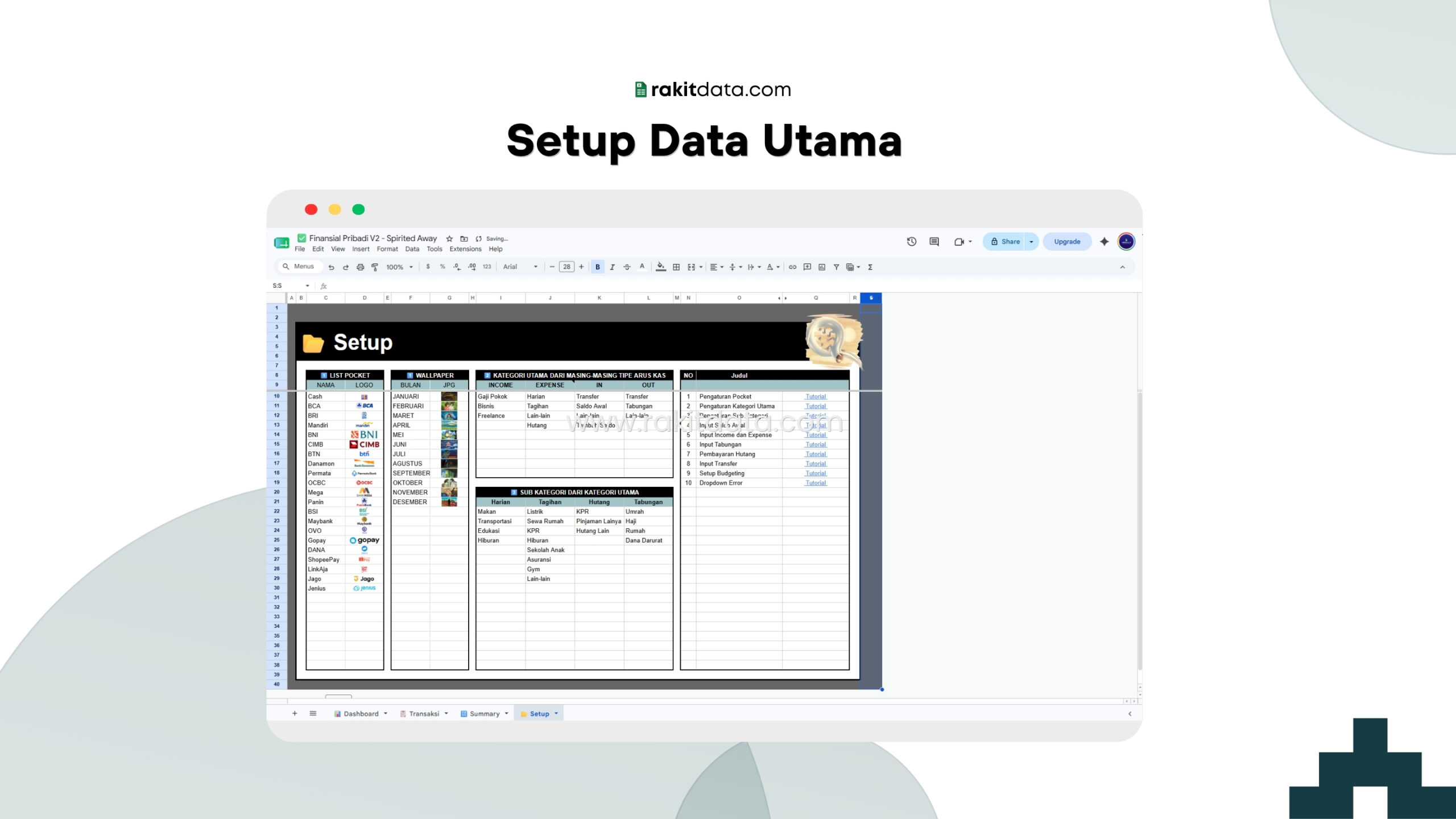The width and height of the screenshot is (1456, 819).
Task: Apply currency format with the dollar icon
Action: pos(428,267)
